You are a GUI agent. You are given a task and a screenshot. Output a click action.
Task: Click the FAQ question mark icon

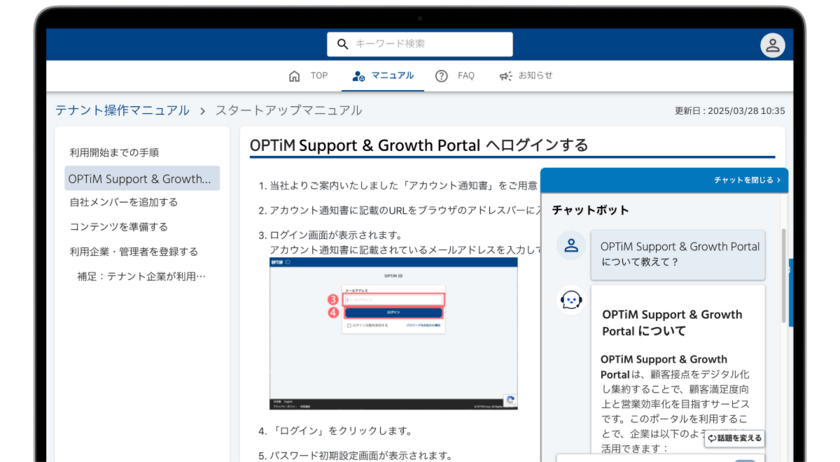[x=441, y=76]
